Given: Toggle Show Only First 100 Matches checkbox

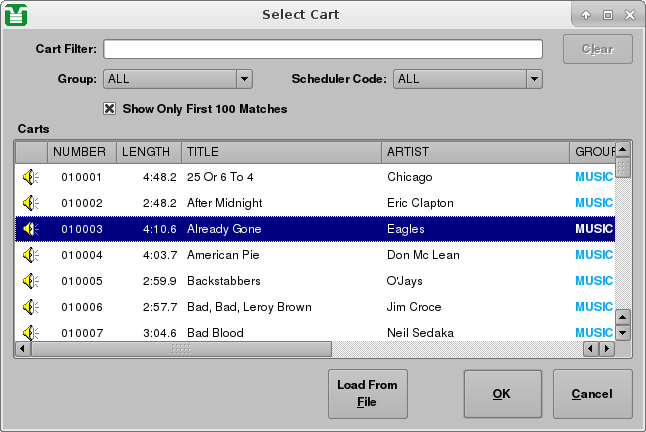Looking at the screenshot, I should pos(110,108).
